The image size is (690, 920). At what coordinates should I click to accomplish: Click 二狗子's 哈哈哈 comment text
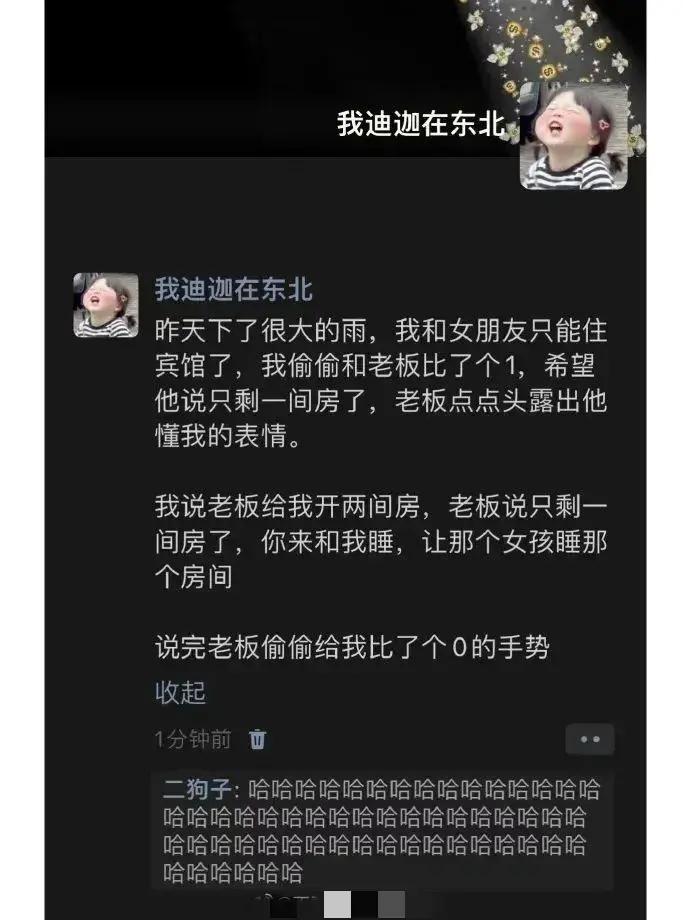[381, 831]
